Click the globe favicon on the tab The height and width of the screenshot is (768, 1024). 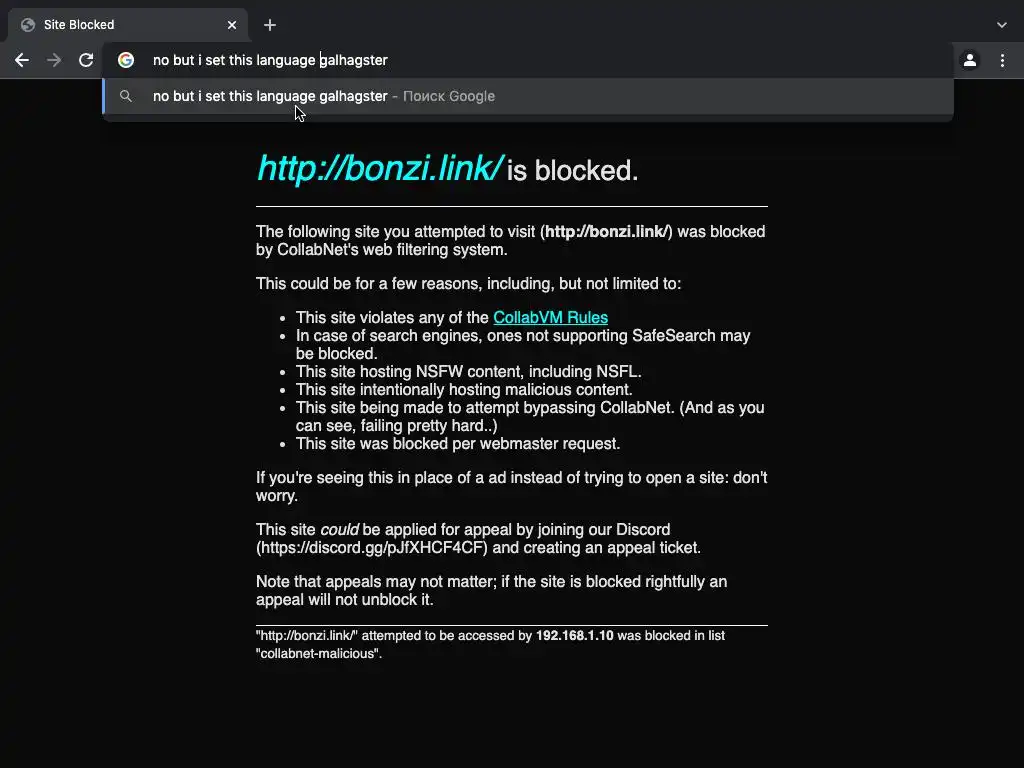(x=28, y=25)
